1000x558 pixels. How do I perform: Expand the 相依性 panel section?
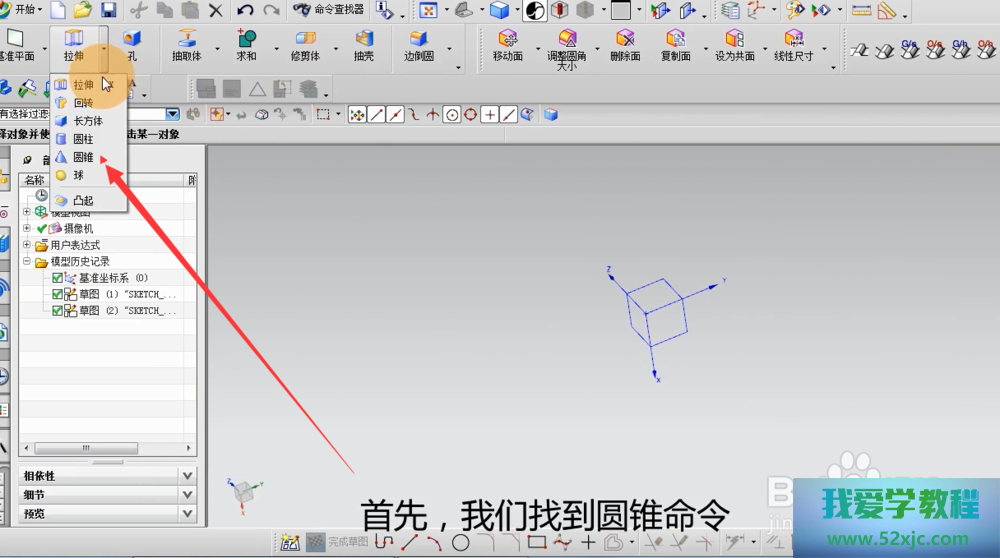[186, 476]
